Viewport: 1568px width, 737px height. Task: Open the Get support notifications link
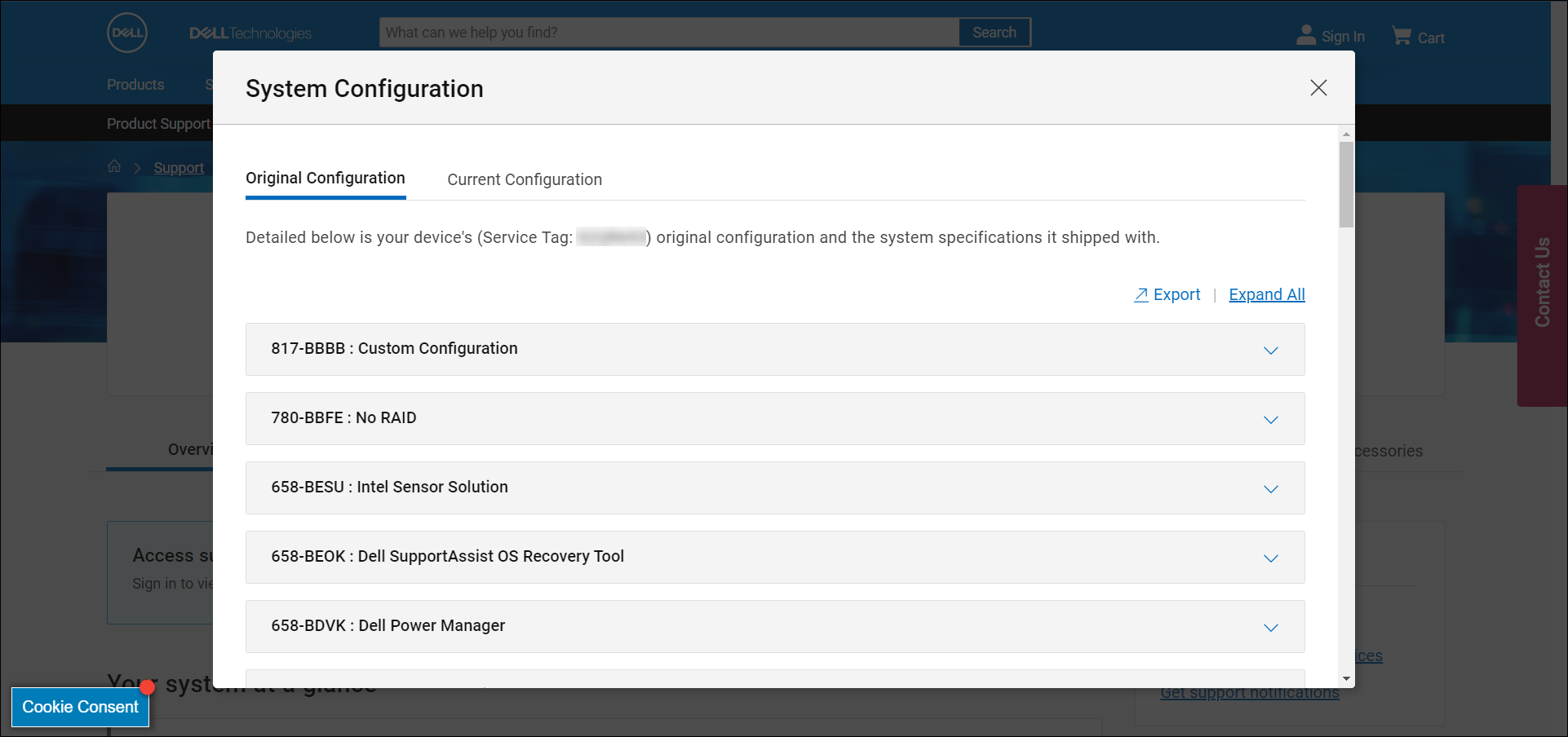click(1250, 691)
